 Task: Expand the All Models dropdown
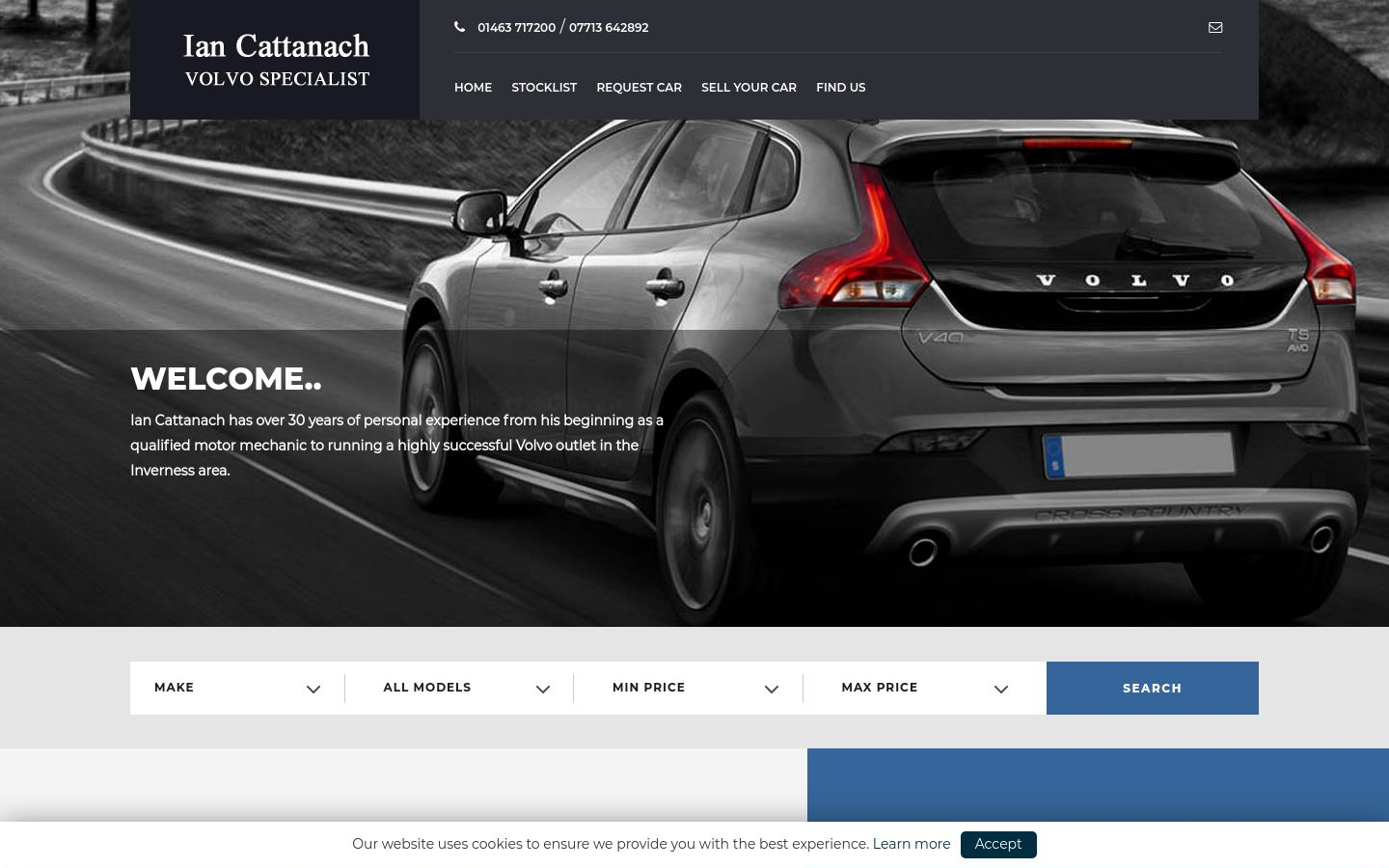(459, 688)
